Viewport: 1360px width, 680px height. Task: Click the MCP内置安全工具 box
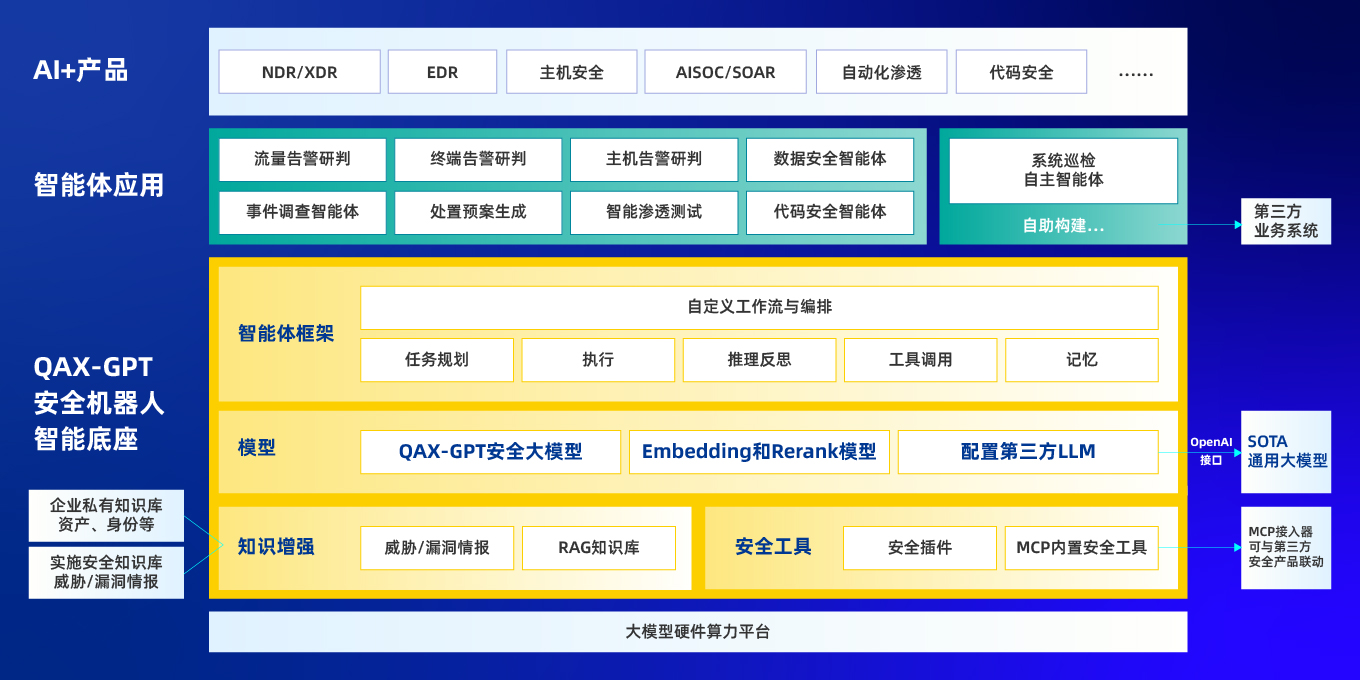1082,548
